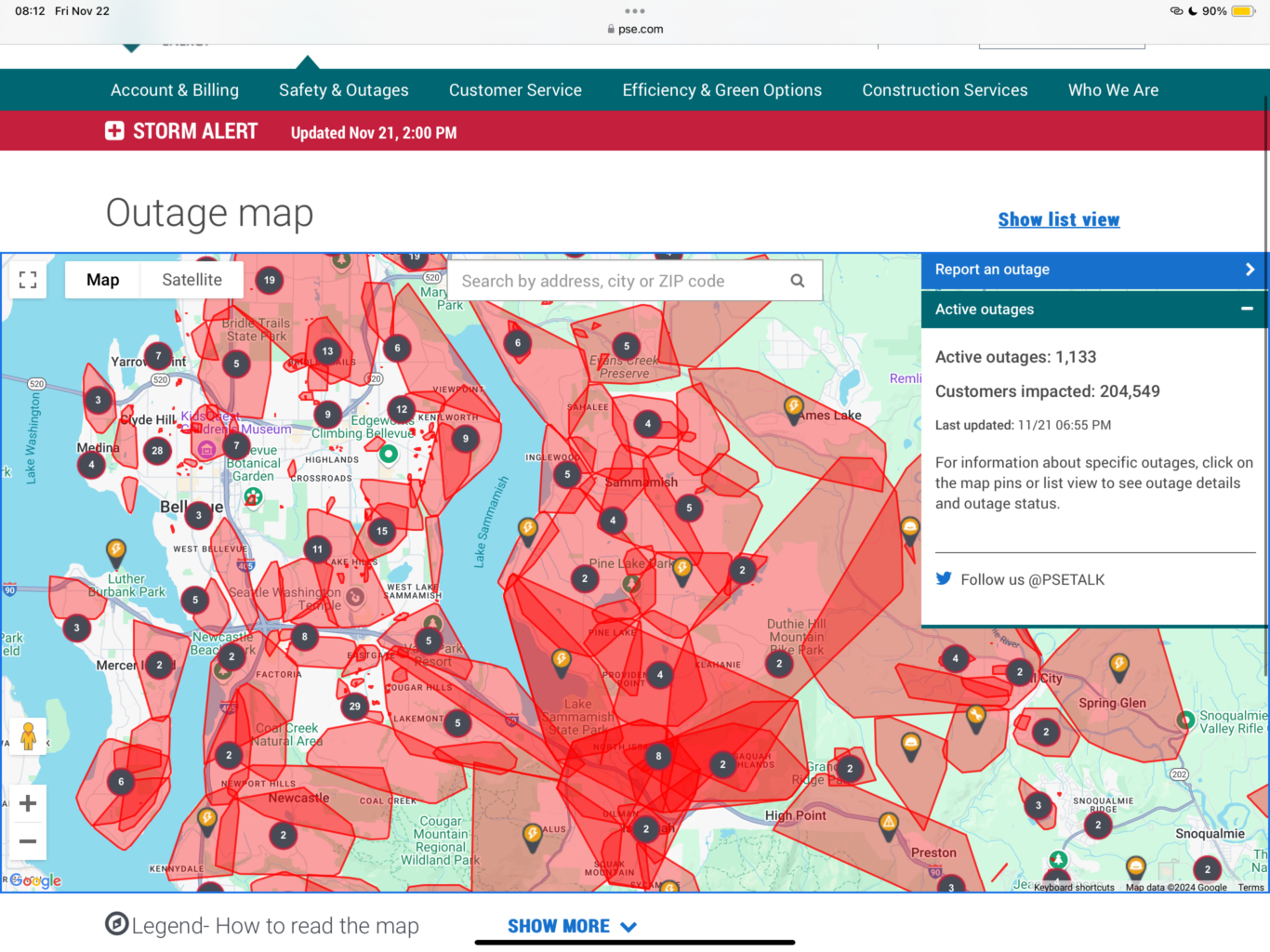Open the outage cluster marked 28
The height and width of the screenshot is (952, 1270).
[x=157, y=451]
